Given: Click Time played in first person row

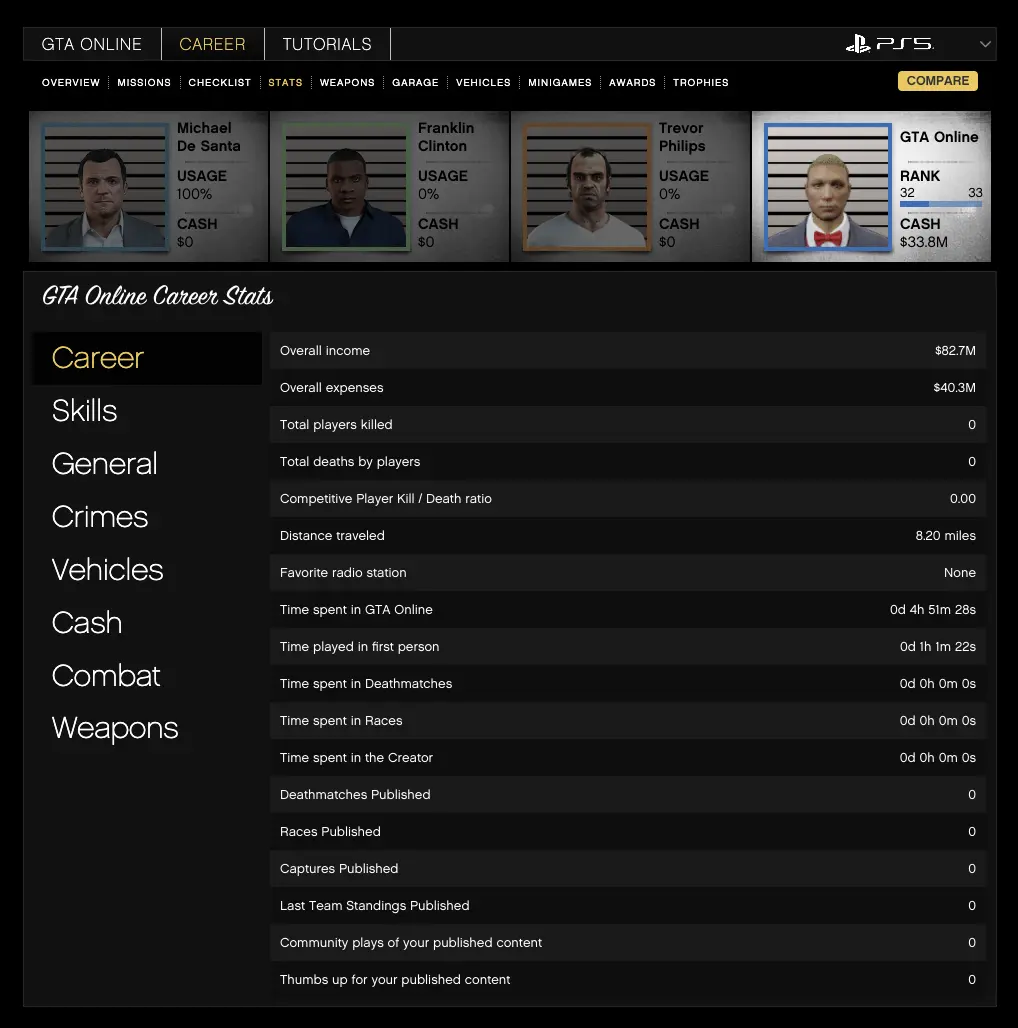Looking at the screenshot, I should tap(627, 647).
